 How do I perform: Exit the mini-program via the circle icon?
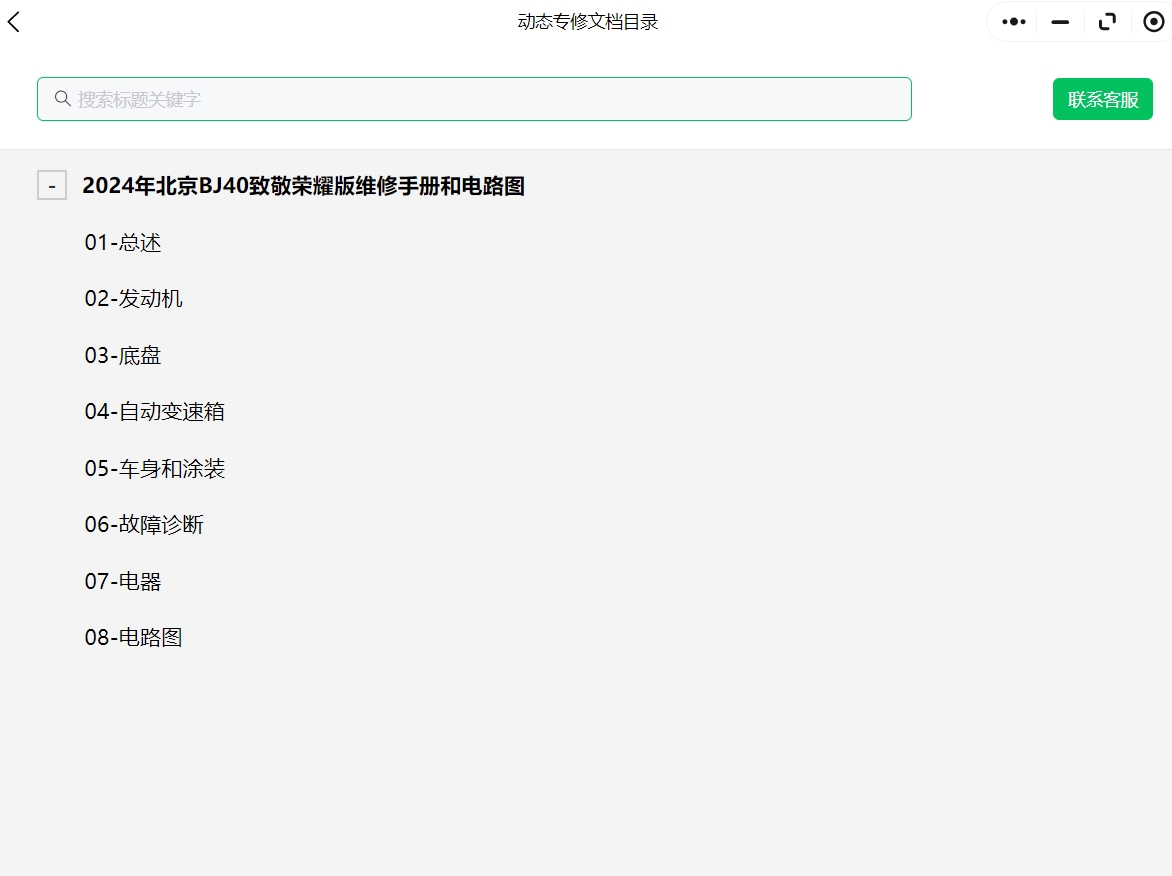[x=1152, y=21]
